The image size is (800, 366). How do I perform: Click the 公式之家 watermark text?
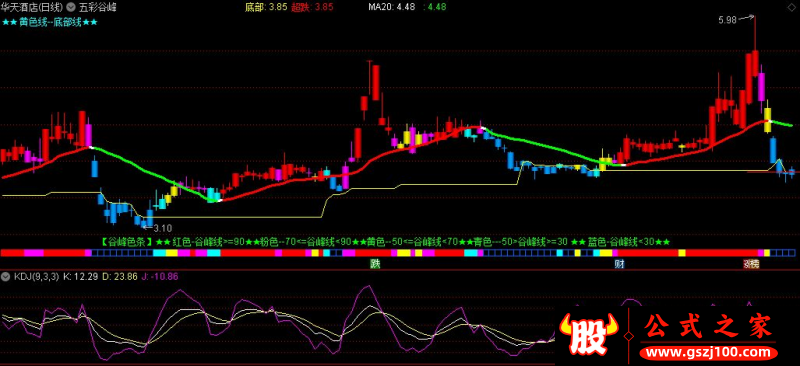(x=709, y=327)
